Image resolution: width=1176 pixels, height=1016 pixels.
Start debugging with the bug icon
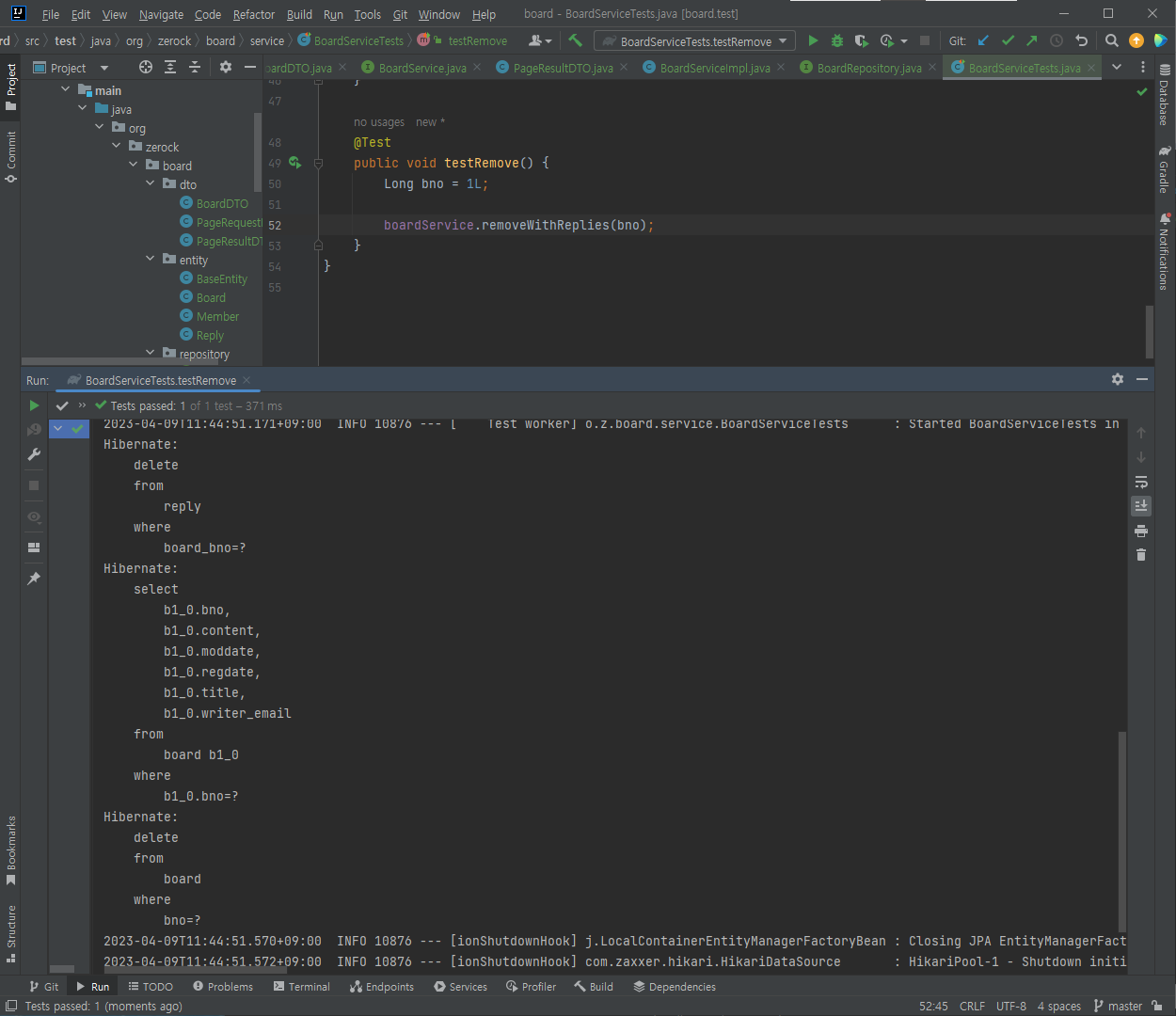click(x=837, y=40)
